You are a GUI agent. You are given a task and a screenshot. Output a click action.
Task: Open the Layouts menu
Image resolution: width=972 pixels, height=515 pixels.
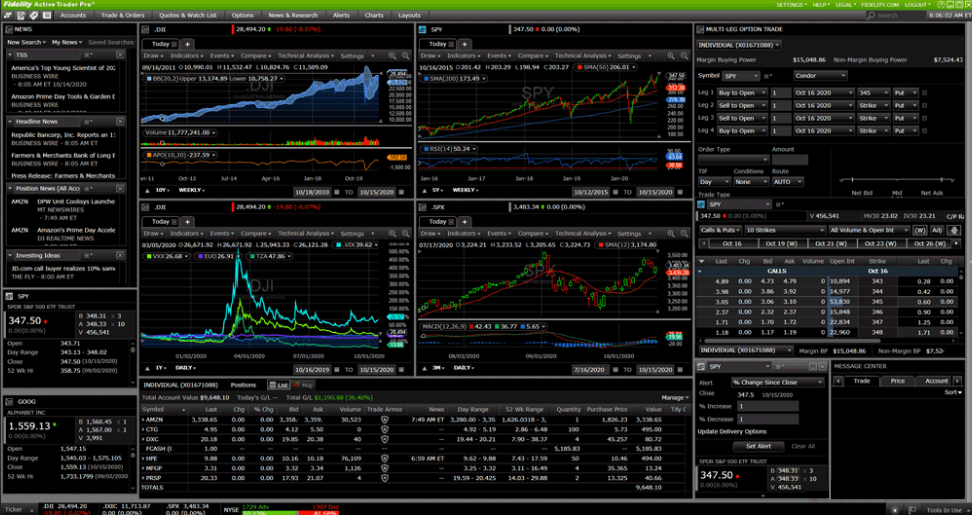click(x=409, y=15)
